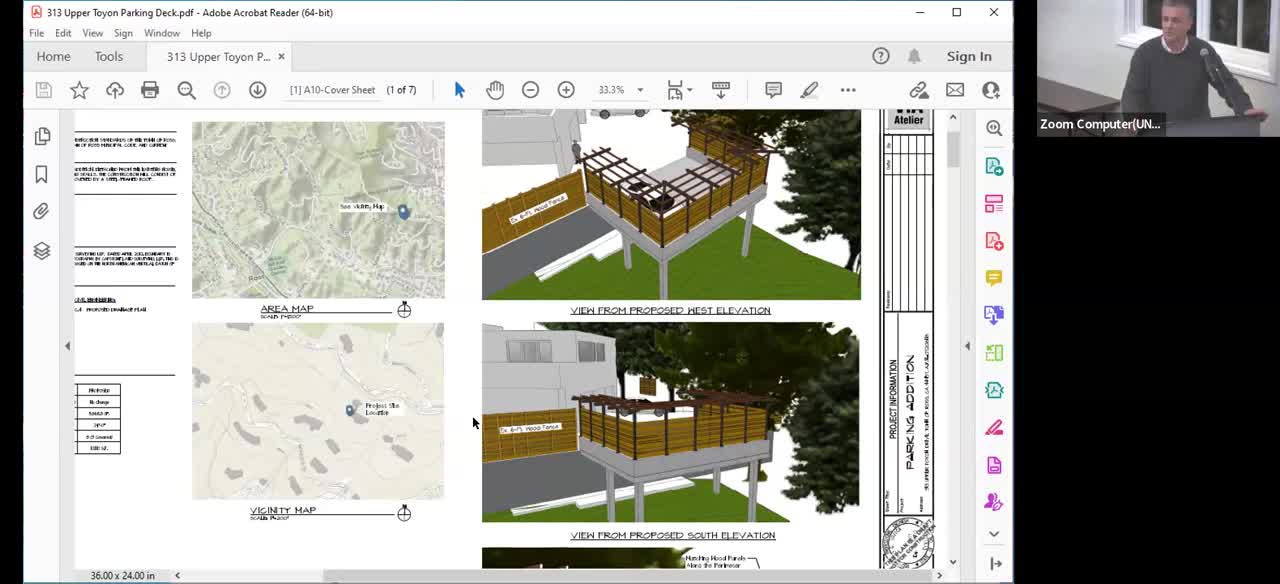Zoom in with the plus button
Screen dimensions: 1280x584
point(566,90)
